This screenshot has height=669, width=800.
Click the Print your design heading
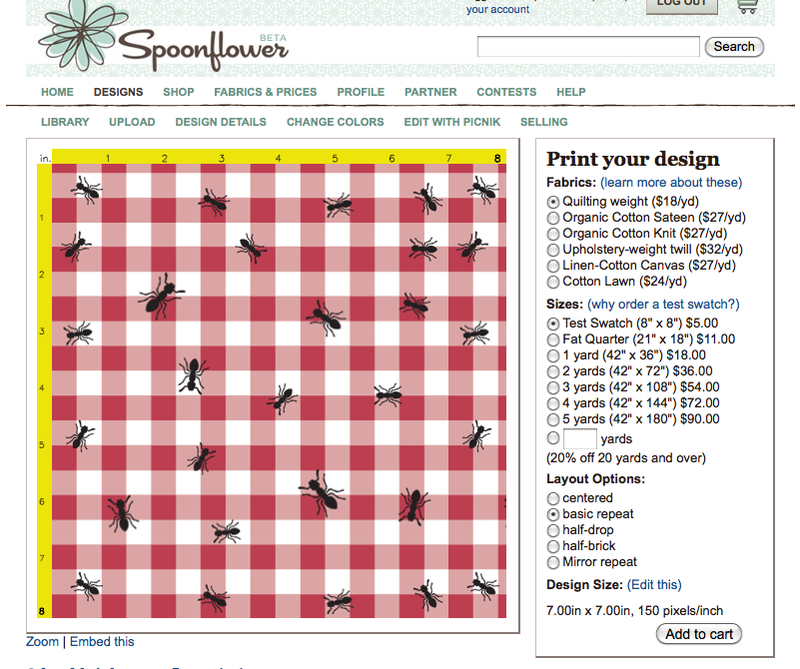[633, 159]
